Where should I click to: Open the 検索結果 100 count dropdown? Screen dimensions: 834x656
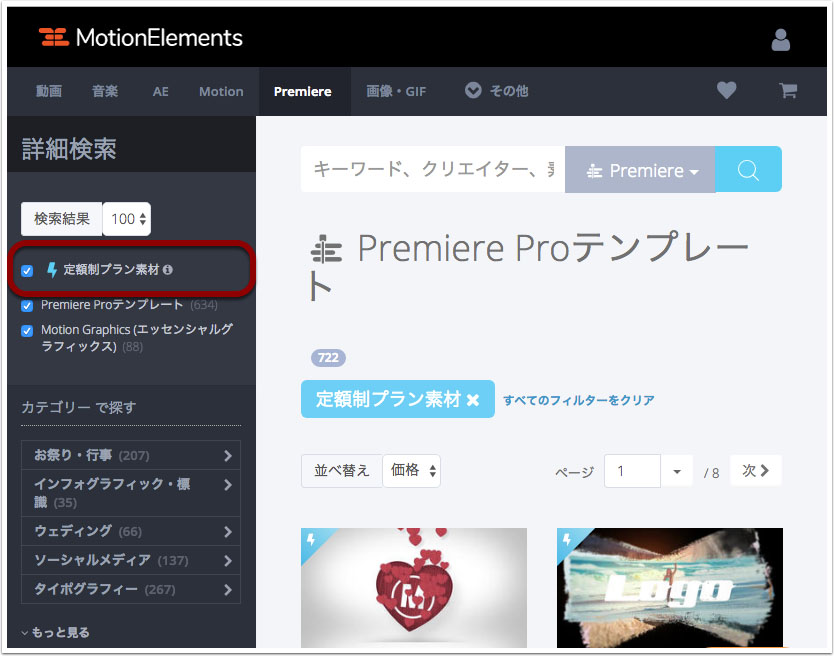click(x=127, y=219)
